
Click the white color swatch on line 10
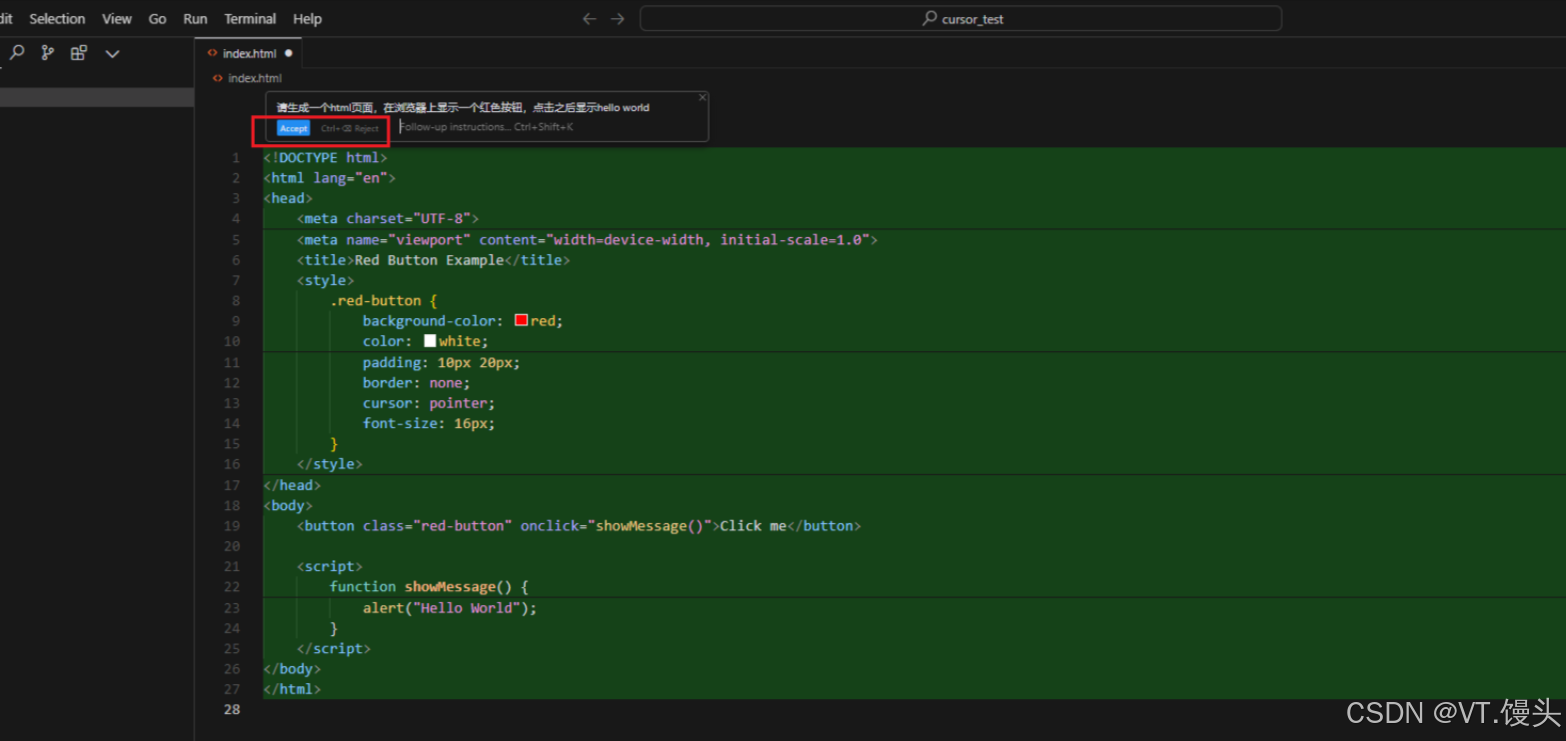click(430, 341)
